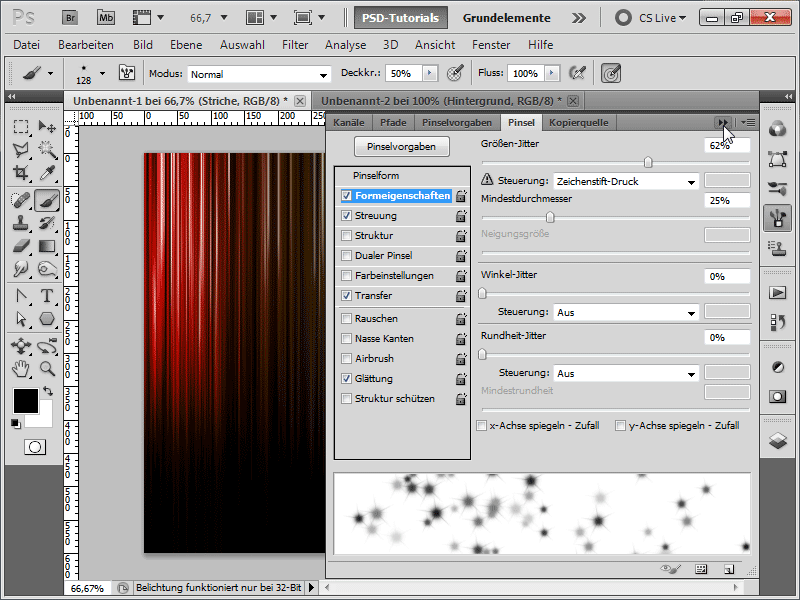Select the History Brush tool

click(47, 223)
